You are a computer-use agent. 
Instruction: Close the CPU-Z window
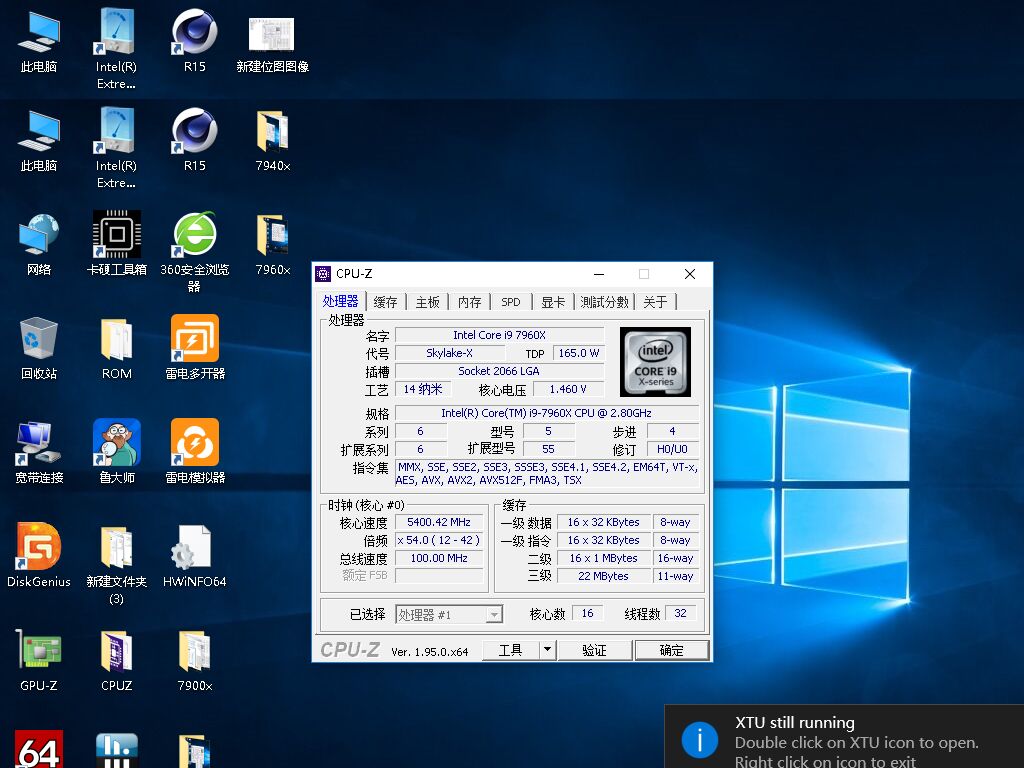click(x=690, y=274)
